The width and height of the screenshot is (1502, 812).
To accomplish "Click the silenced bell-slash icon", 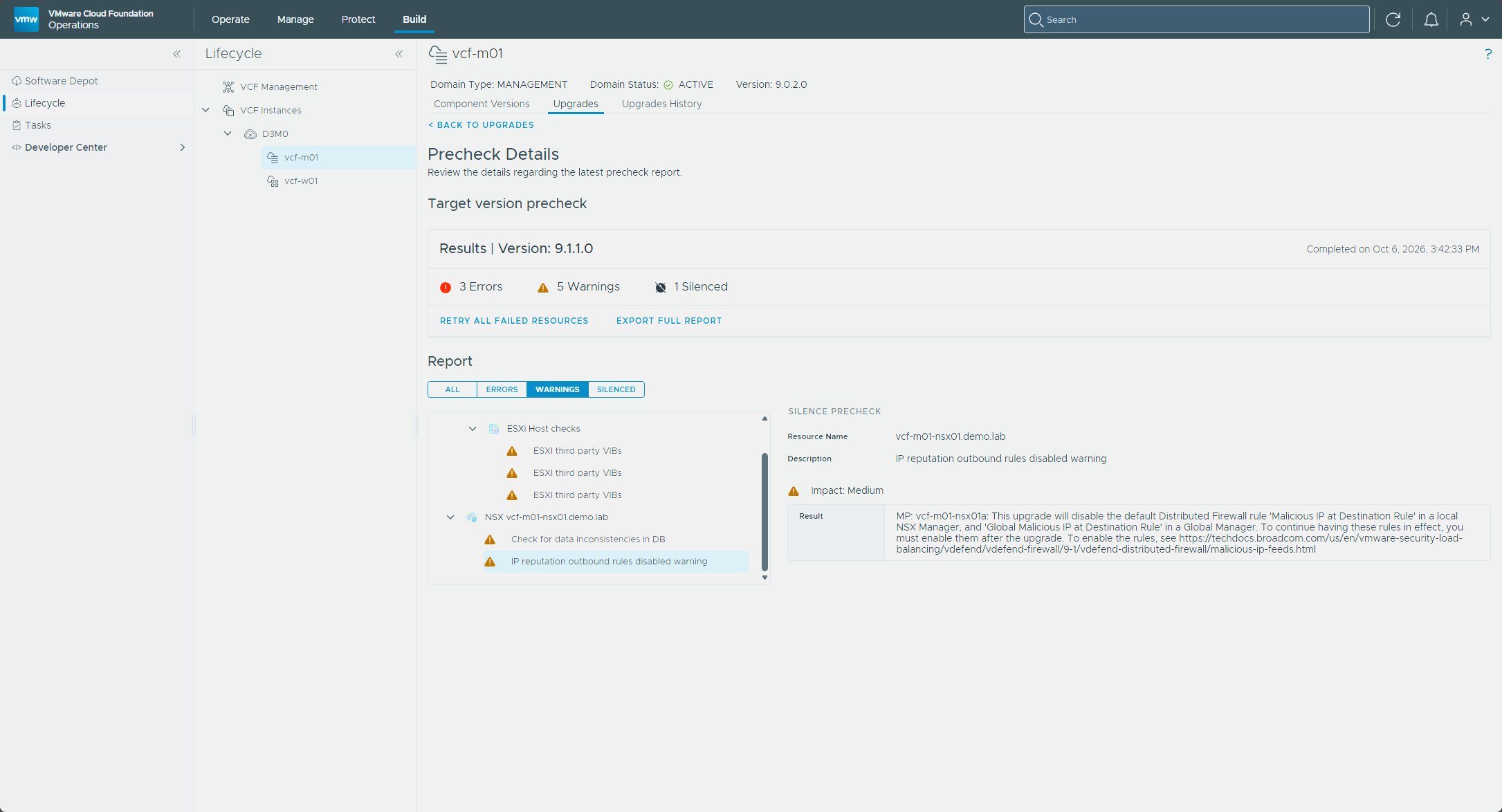I will 661,288.
